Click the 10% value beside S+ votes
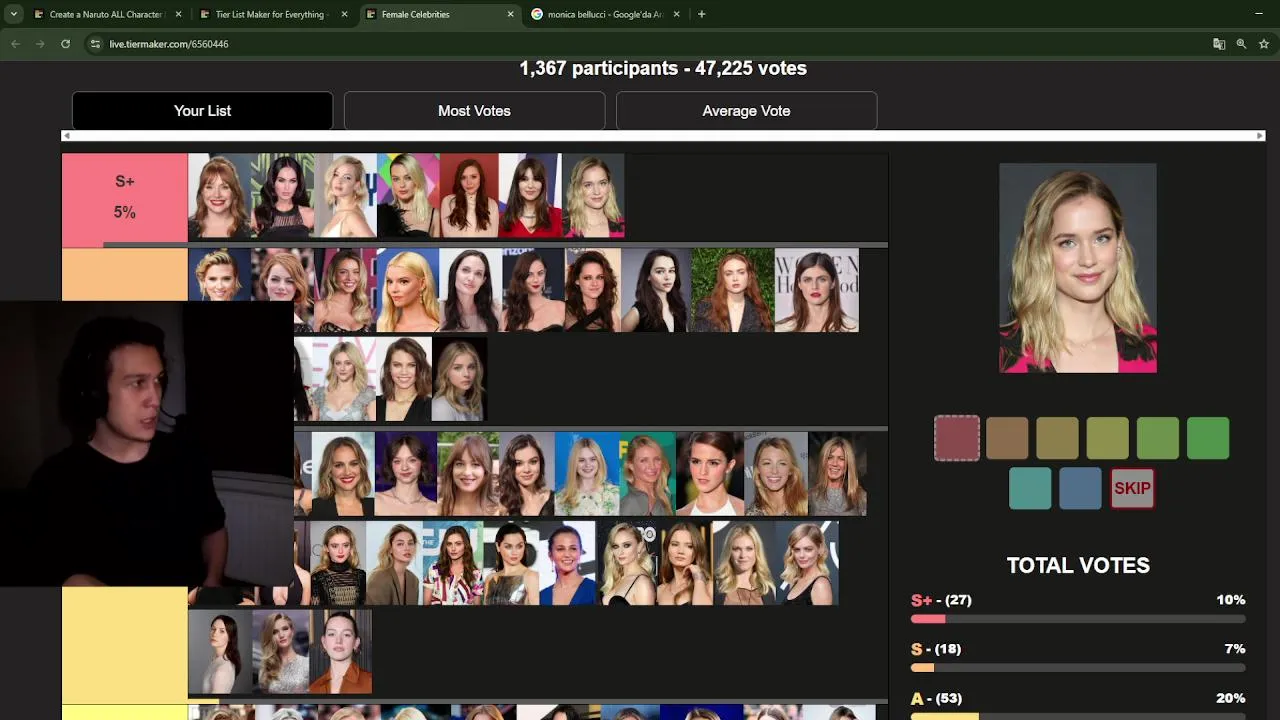The height and width of the screenshot is (720, 1280). (x=1230, y=600)
